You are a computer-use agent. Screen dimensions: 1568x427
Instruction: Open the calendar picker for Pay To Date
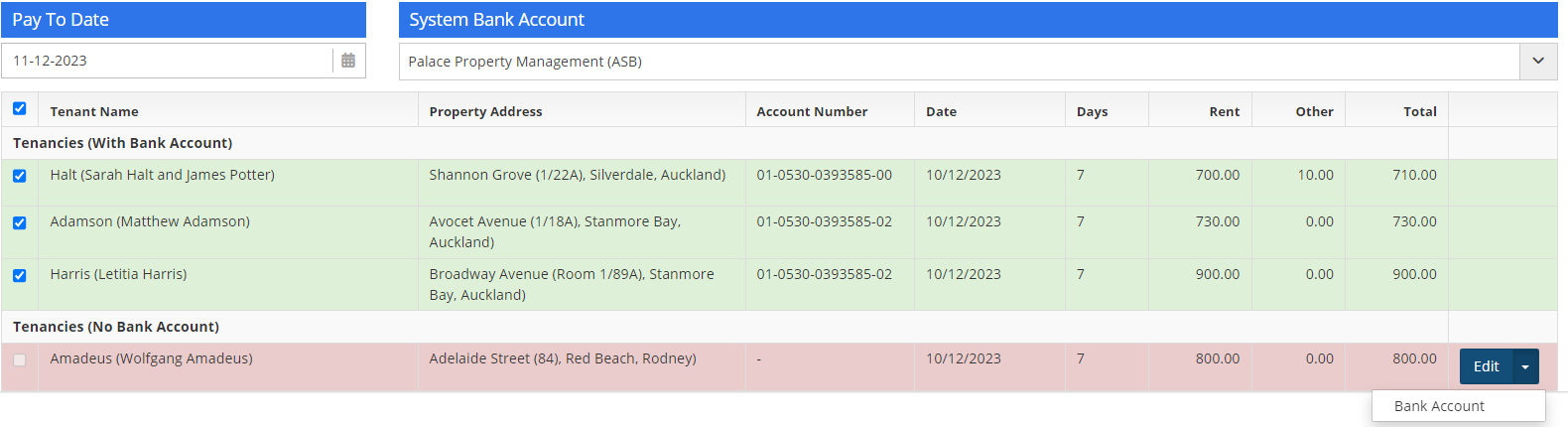(x=348, y=61)
